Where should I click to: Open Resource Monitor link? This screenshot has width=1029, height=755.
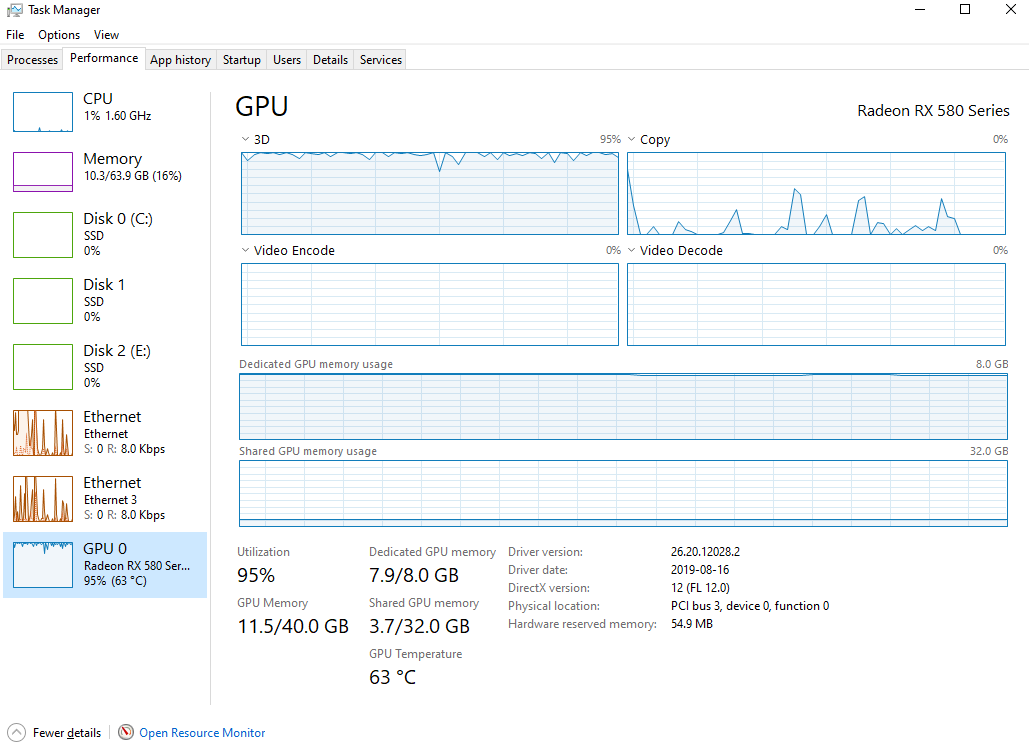(x=202, y=733)
